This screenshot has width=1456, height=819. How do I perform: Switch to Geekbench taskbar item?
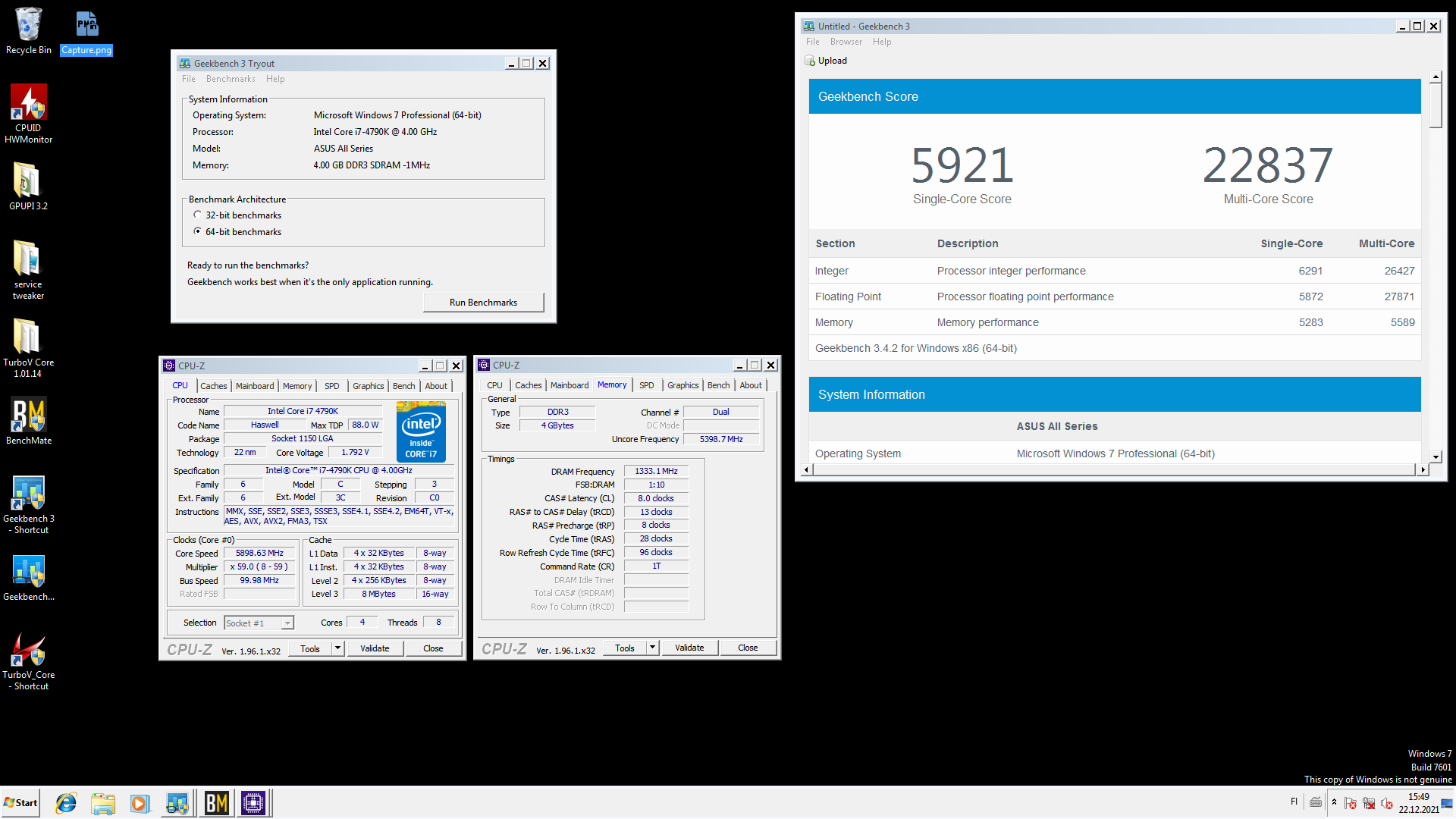point(177,803)
